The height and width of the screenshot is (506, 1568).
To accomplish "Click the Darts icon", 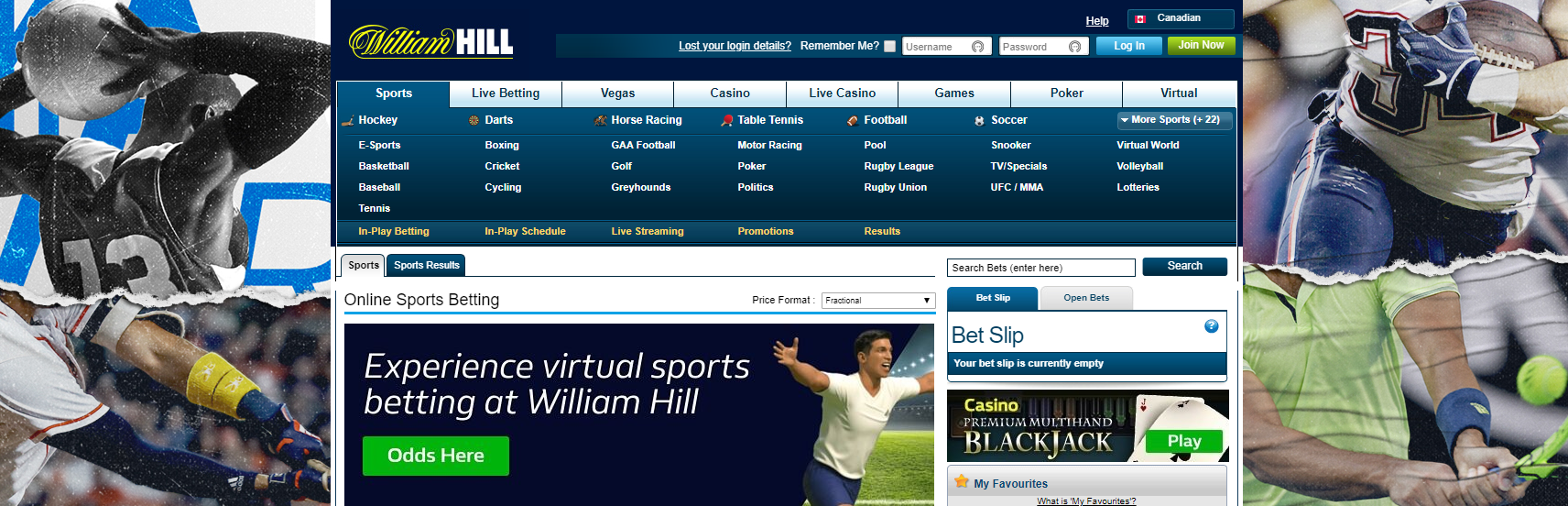I will coord(474,120).
